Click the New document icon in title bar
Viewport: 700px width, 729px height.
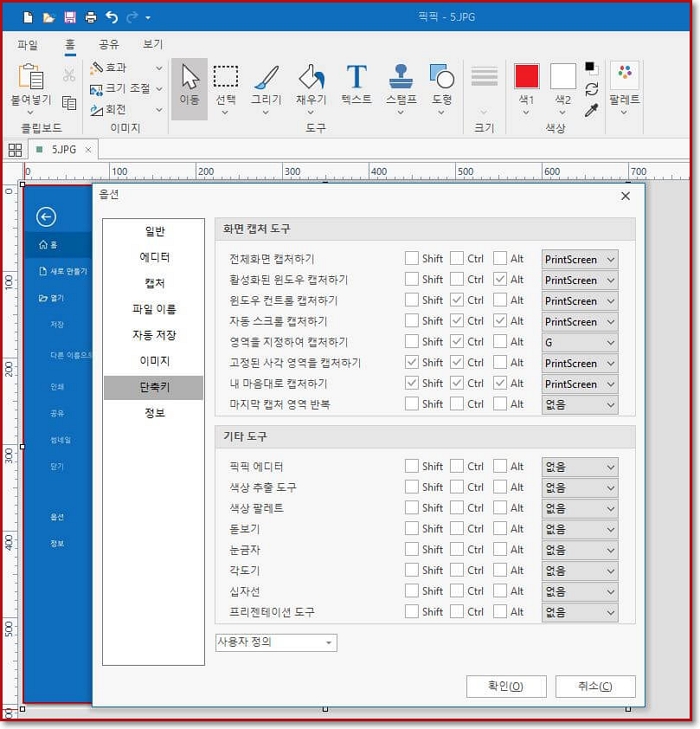tap(28, 18)
